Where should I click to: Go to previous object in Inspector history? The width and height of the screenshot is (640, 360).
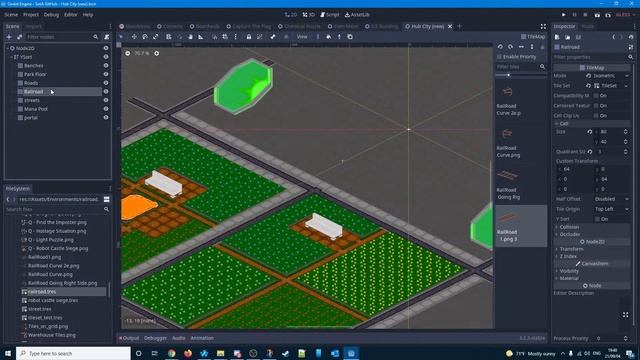[x=613, y=37]
